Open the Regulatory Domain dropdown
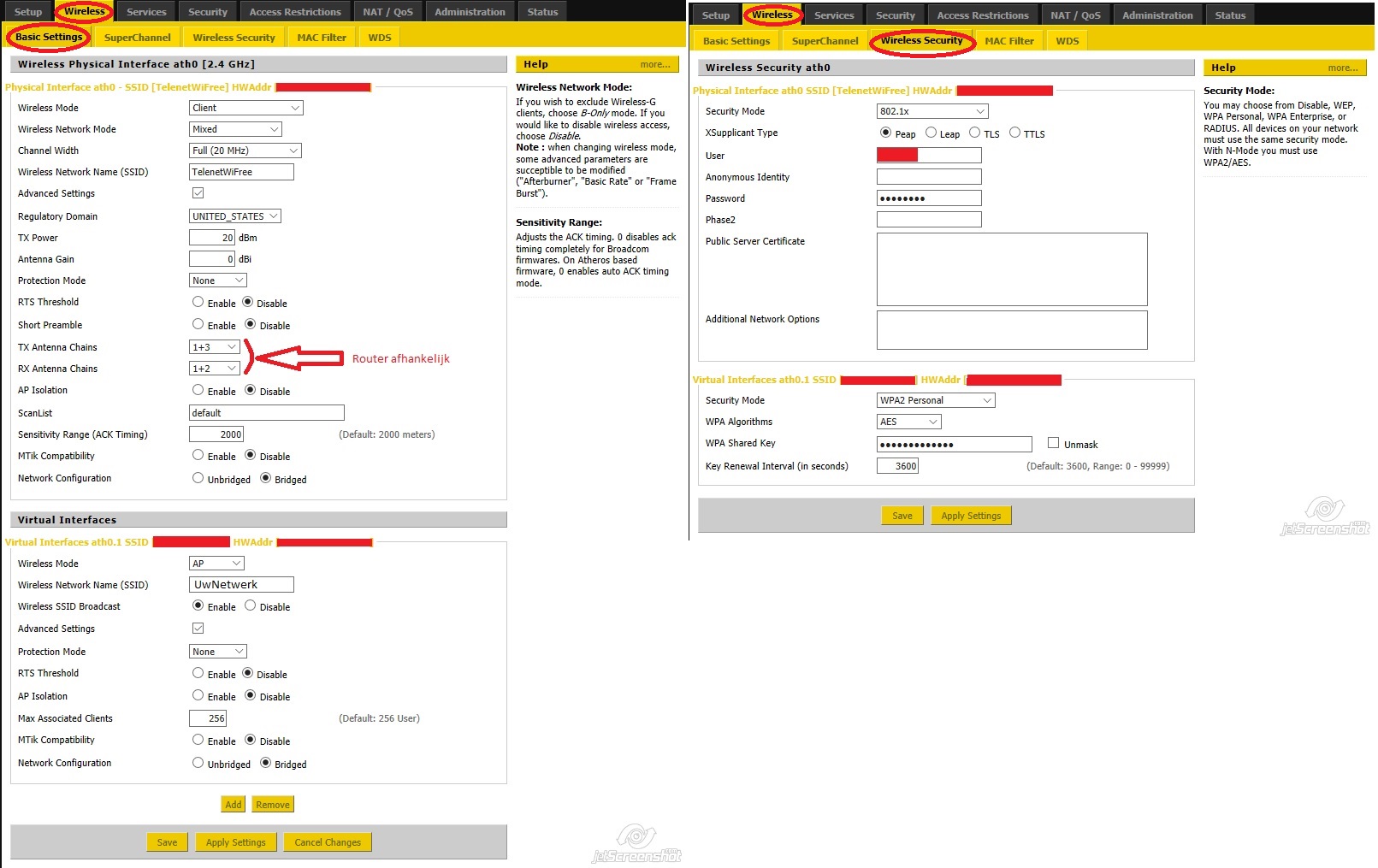1378x868 pixels. pos(234,216)
